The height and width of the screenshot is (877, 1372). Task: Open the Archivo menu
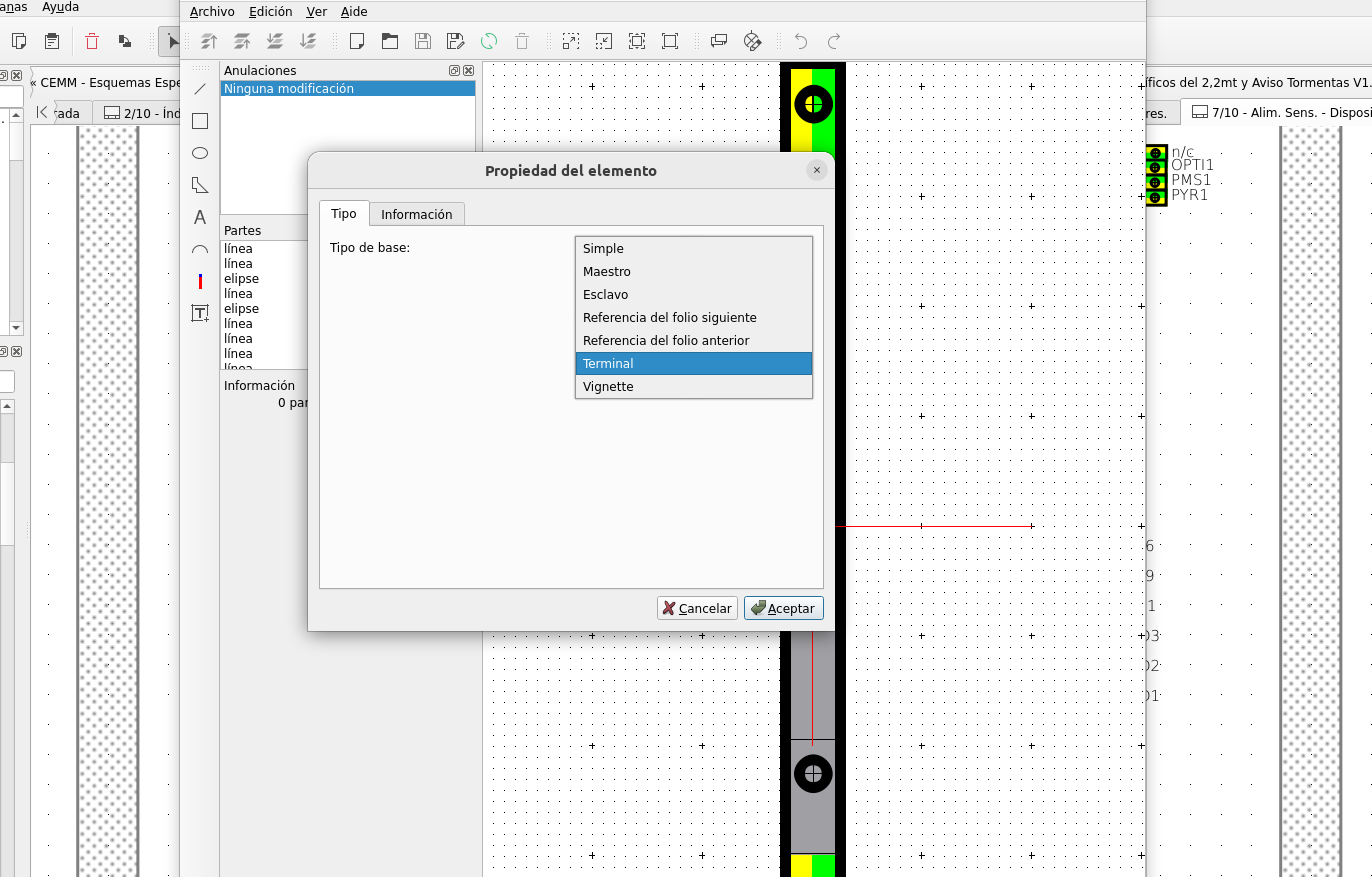click(212, 12)
